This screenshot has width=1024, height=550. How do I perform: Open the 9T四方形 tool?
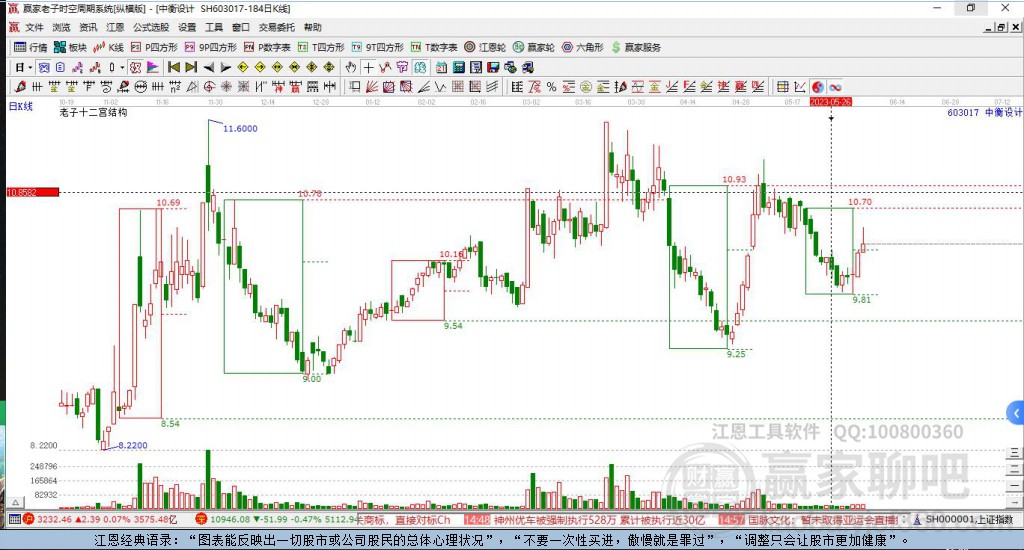pyautogui.click(x=377, y=47)
